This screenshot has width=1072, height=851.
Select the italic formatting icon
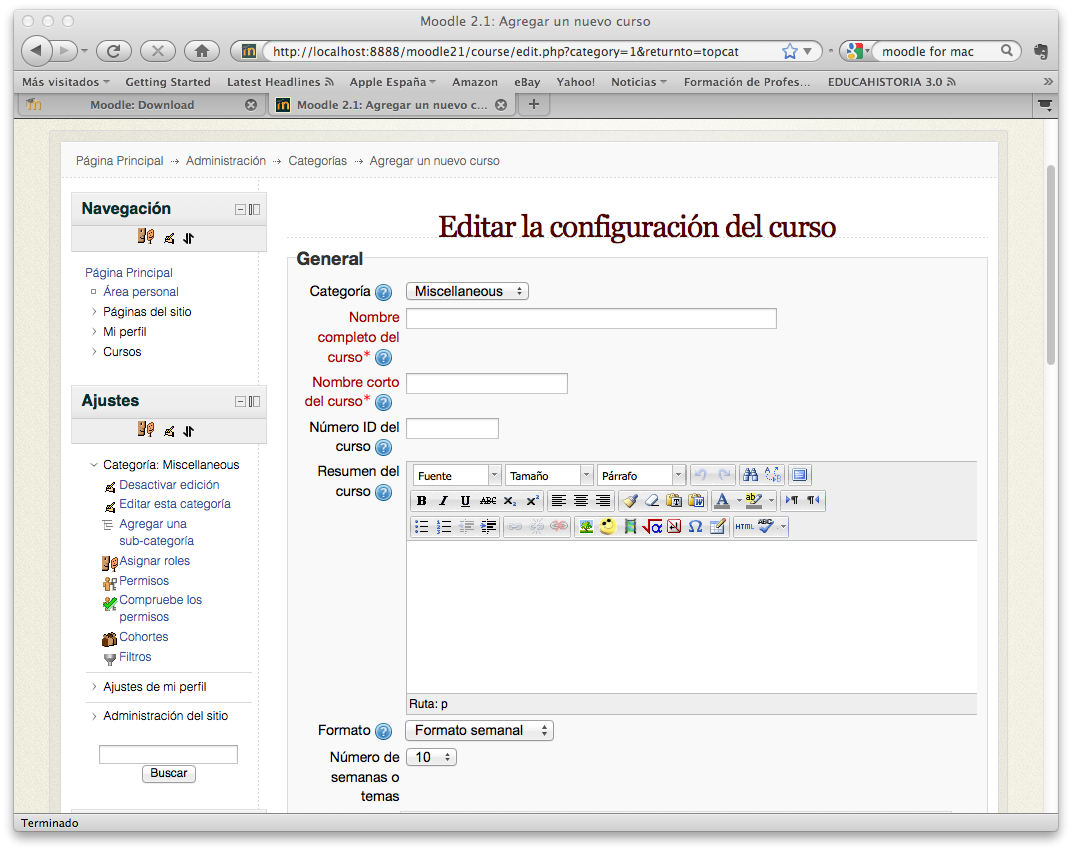coord(444,501)
